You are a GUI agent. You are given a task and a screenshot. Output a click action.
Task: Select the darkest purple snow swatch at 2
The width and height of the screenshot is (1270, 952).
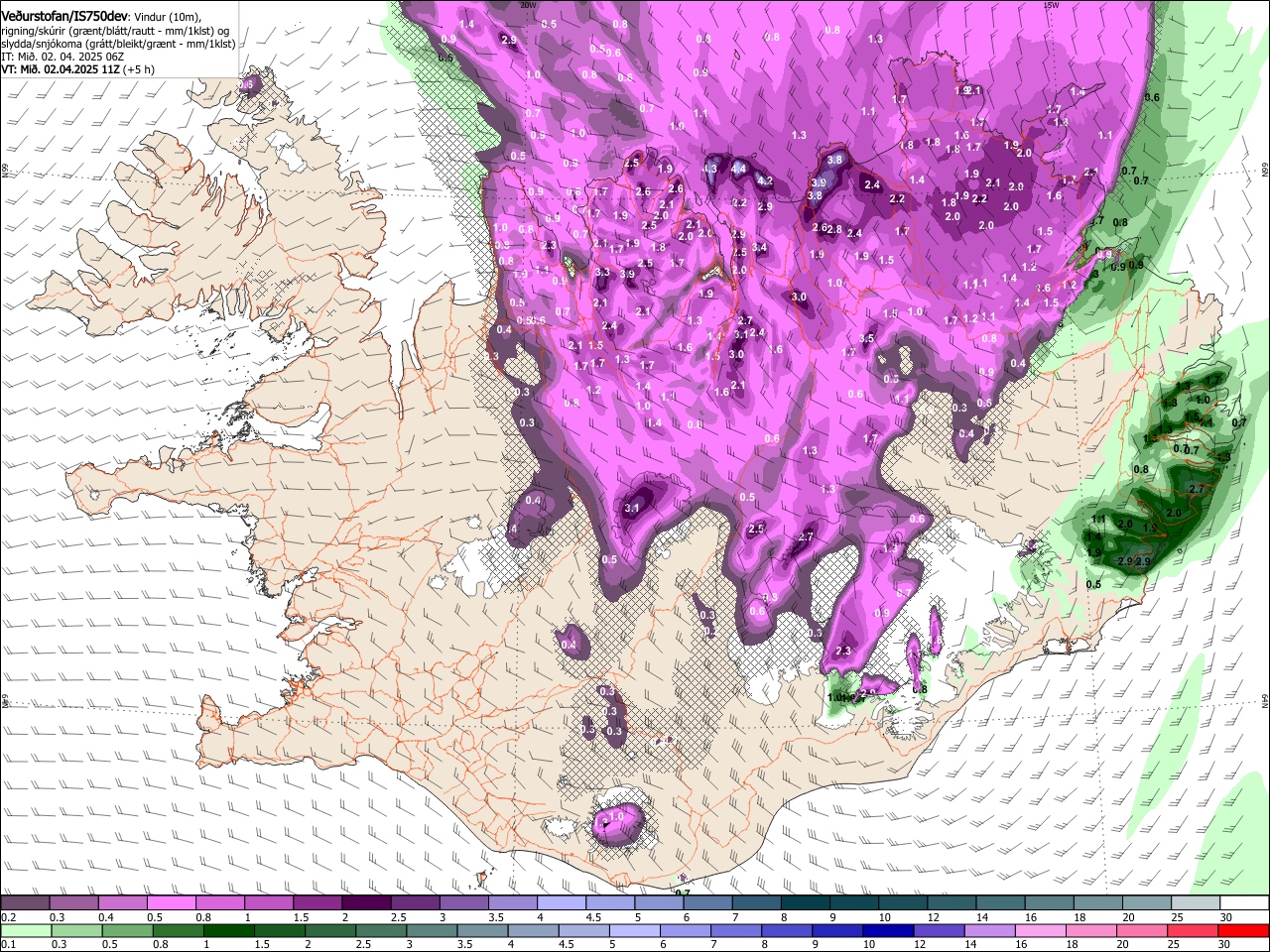[x=365, y=903]
